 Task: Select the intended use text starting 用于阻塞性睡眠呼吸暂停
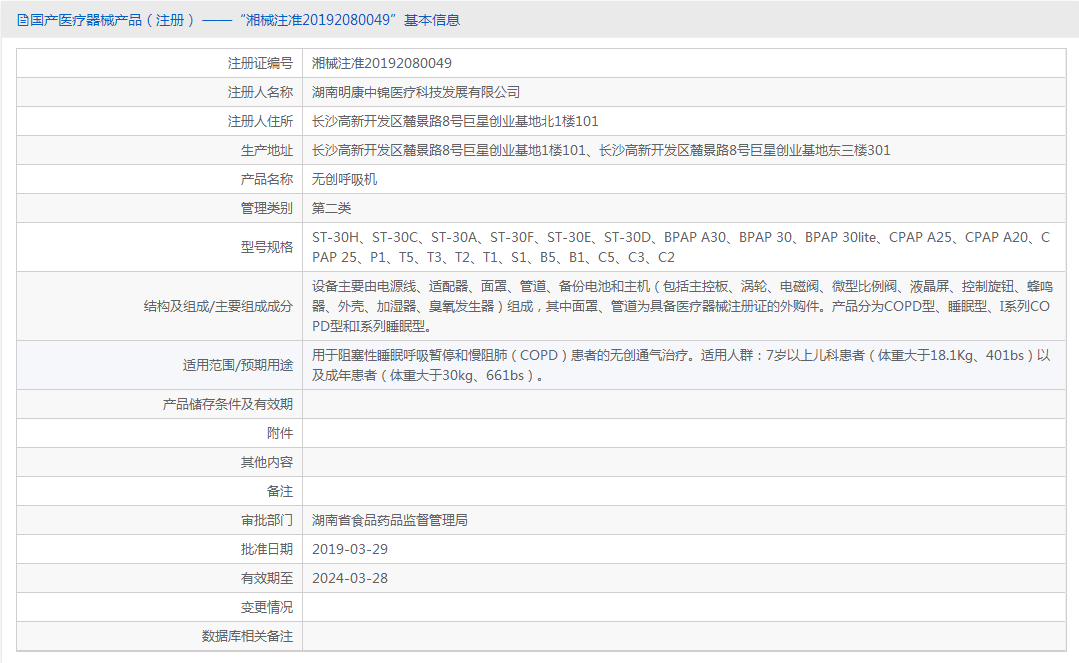[x=681, y=365]
